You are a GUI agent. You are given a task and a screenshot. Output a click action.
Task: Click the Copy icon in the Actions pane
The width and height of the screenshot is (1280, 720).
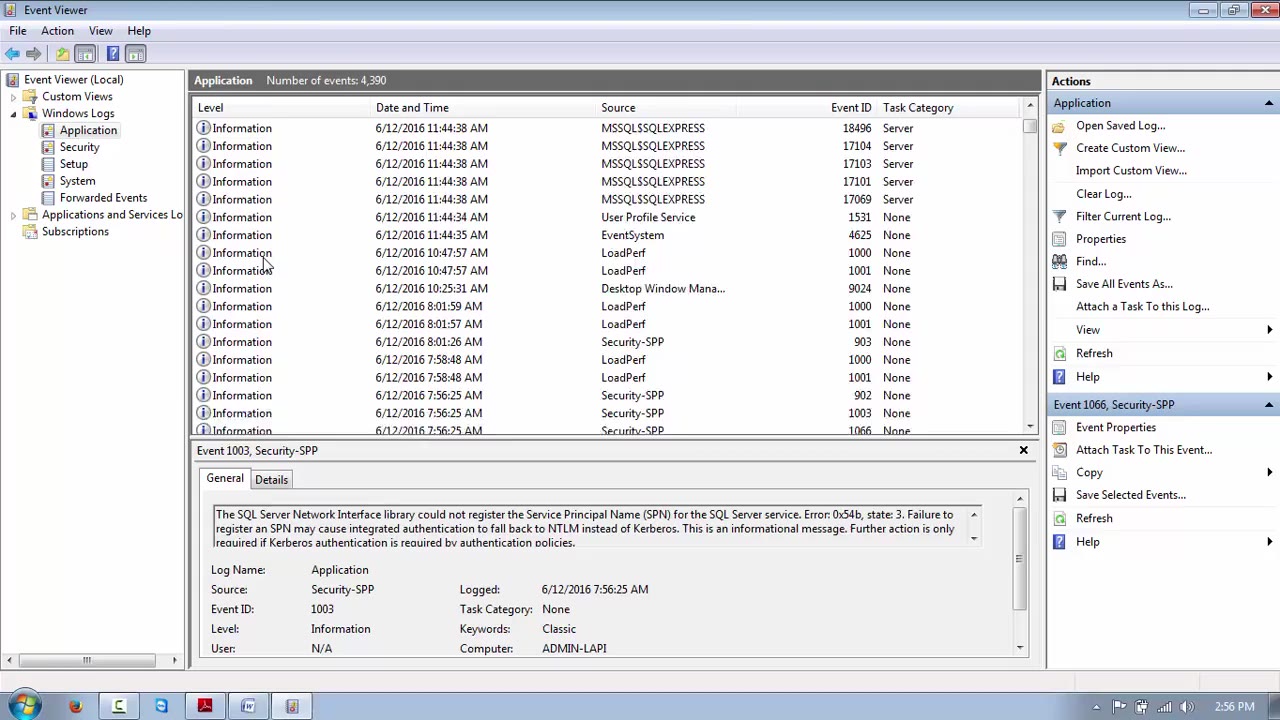pos(1059,473)
